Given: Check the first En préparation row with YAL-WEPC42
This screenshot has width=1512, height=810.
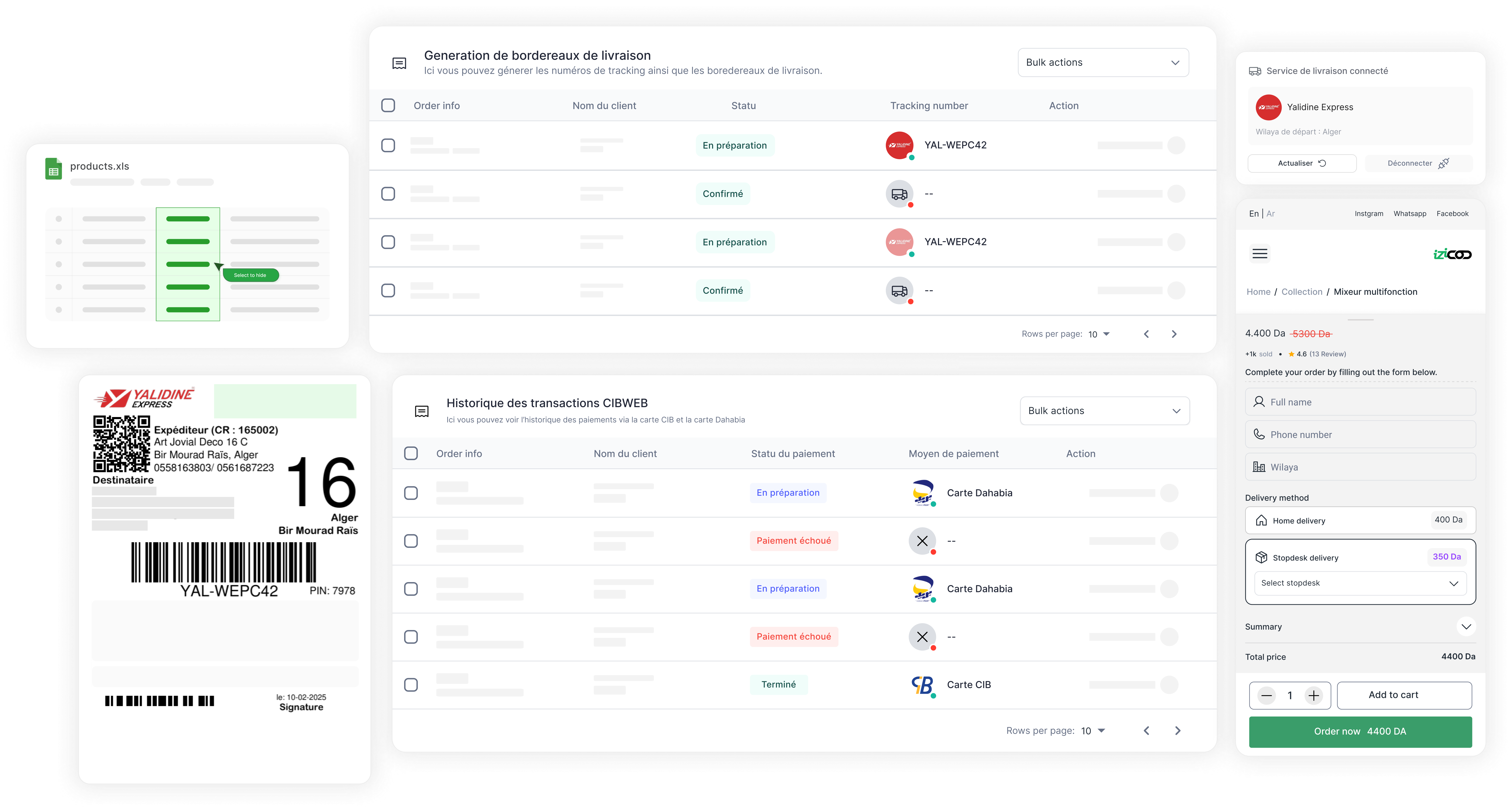Looking at the screenshot, I should pyautogui.click(x=388, y=146).
